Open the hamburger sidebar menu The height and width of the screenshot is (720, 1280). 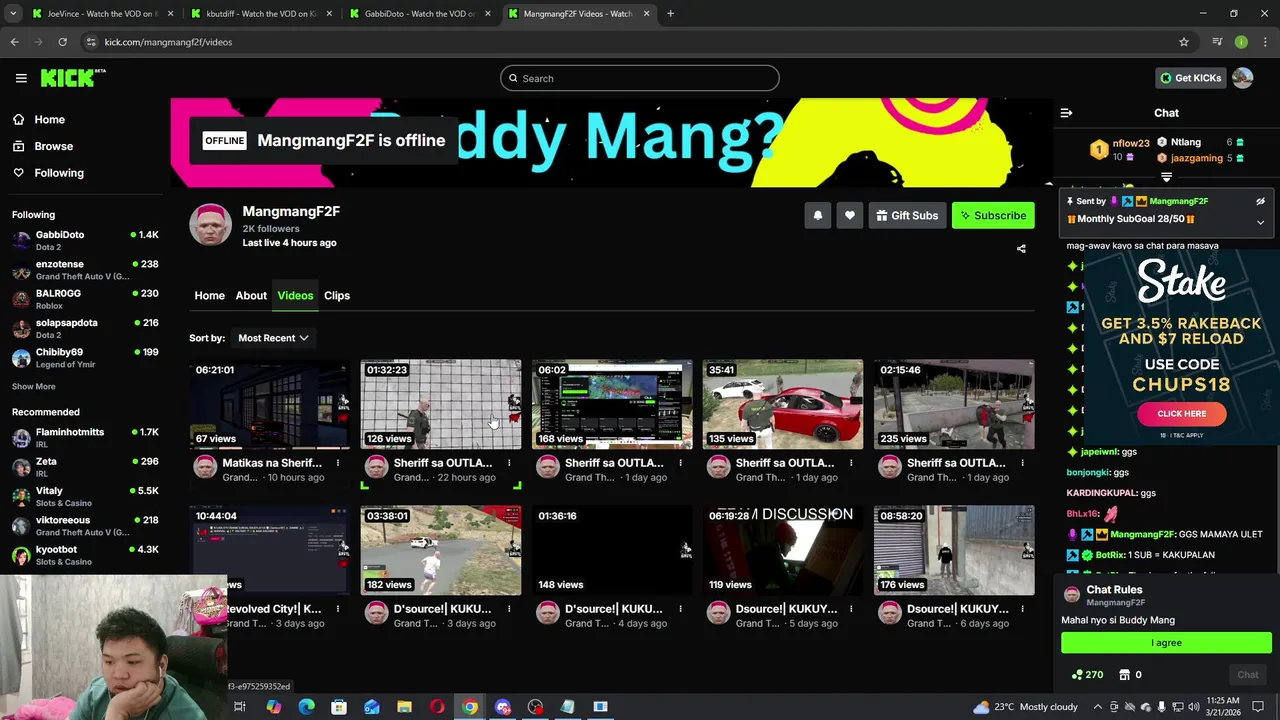[x=21, y=78]
